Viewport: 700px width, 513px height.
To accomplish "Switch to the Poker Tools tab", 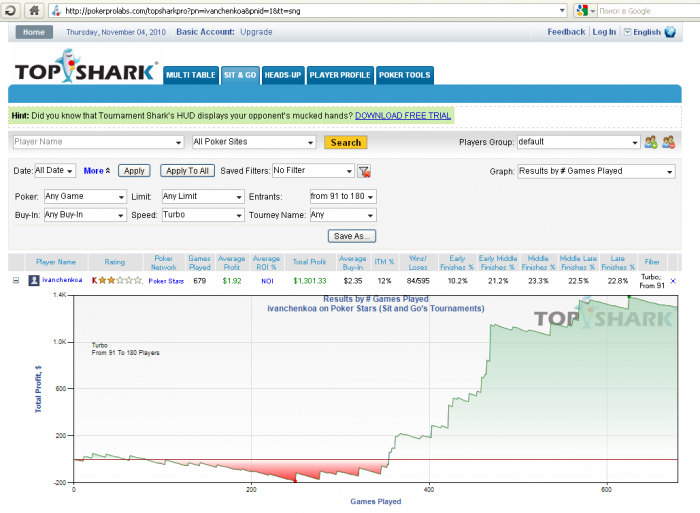I will (404, 75).
